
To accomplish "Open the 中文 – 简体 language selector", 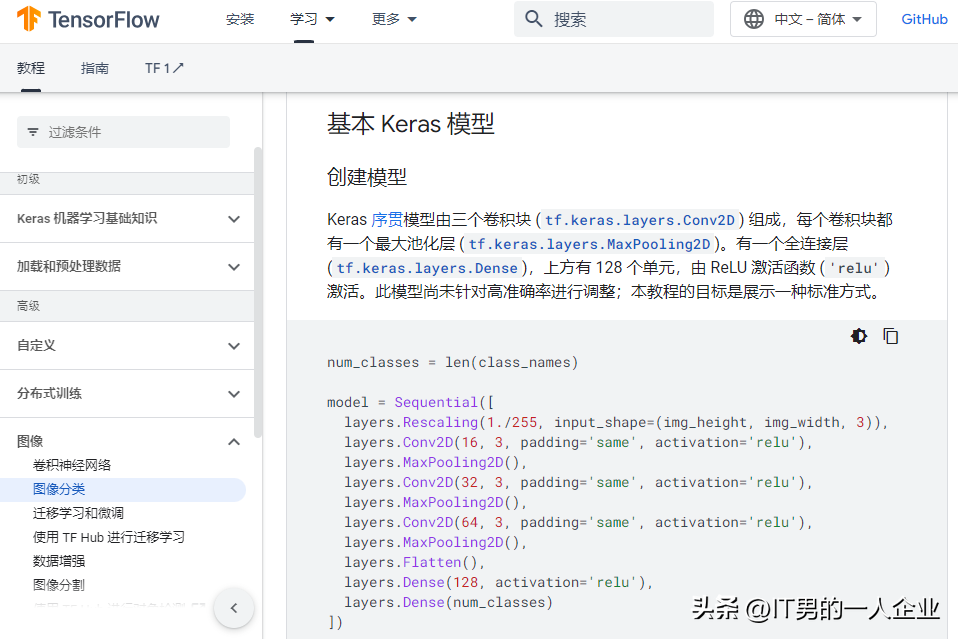I will point(803,19).
